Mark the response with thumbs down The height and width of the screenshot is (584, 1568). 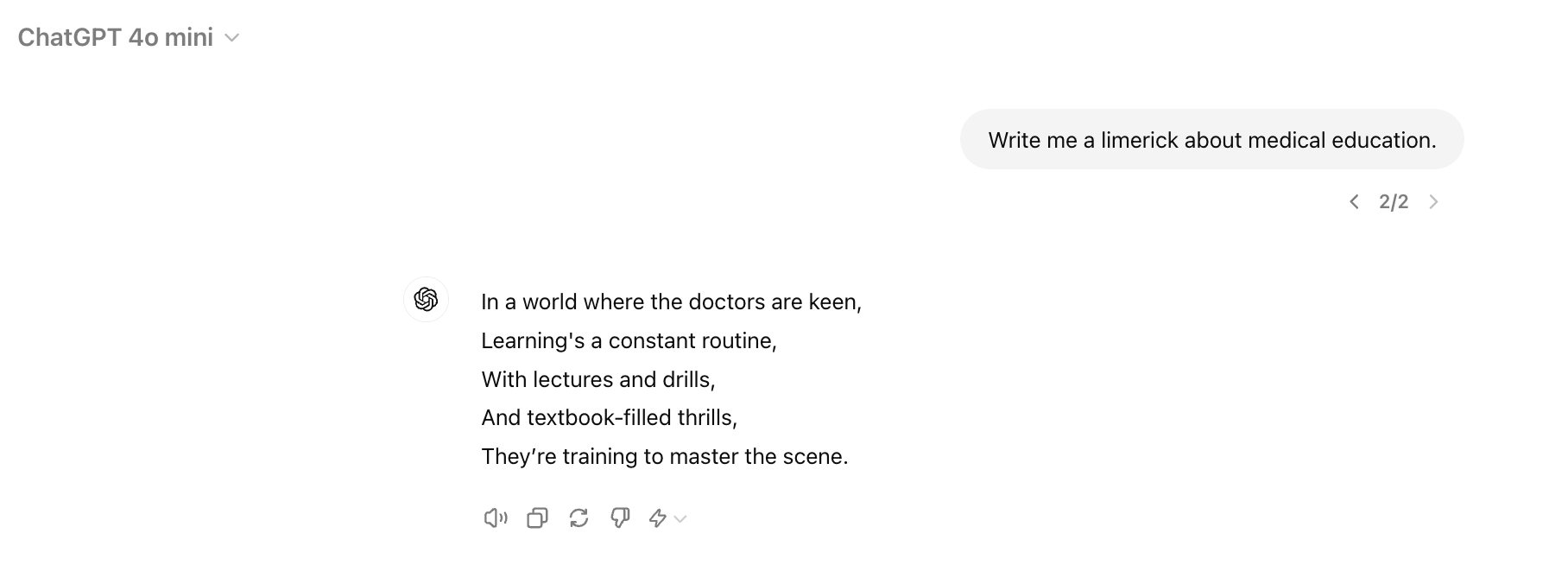tap(620, 518)
